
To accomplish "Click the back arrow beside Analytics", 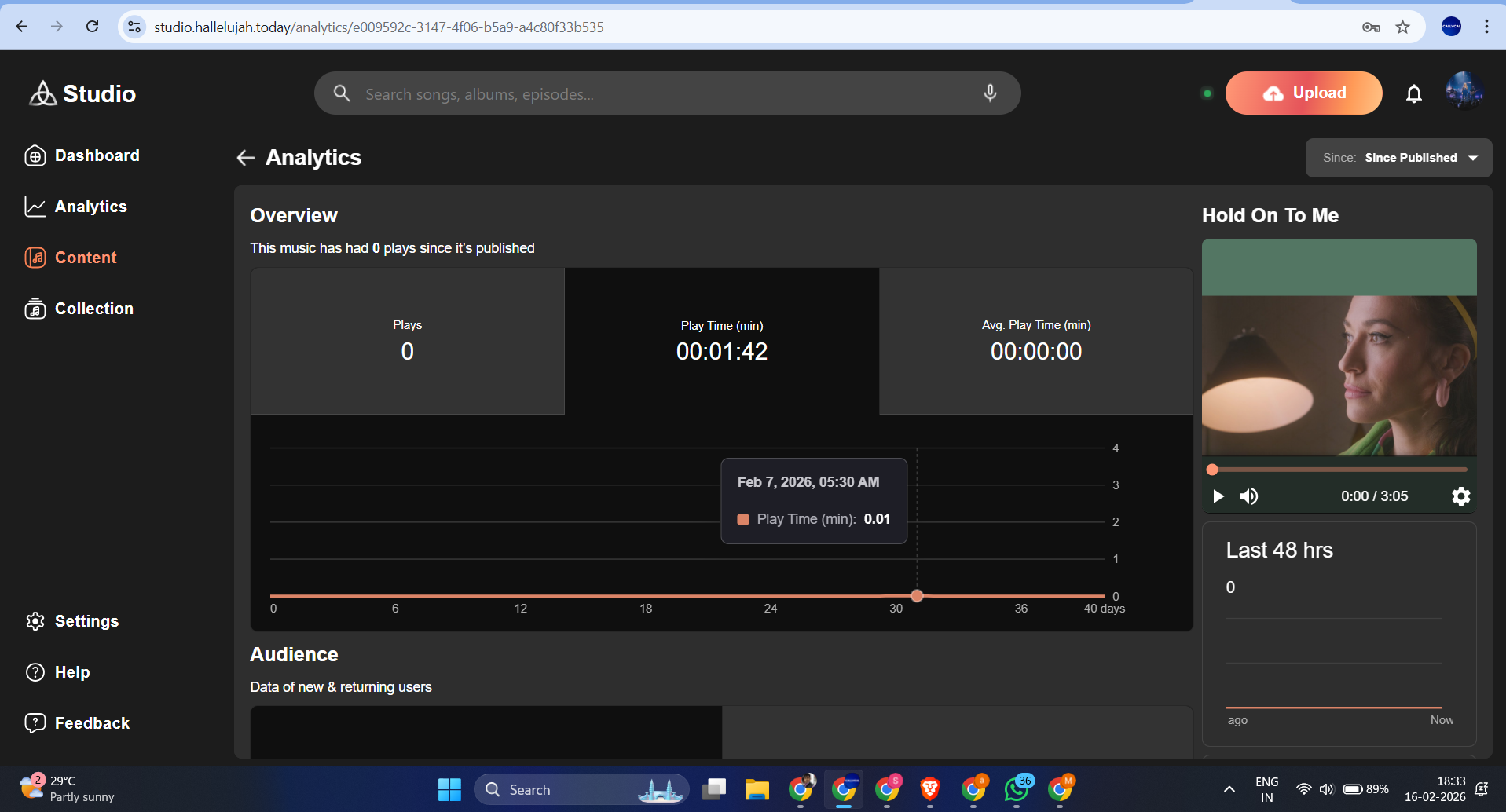I will coord(246,158).
